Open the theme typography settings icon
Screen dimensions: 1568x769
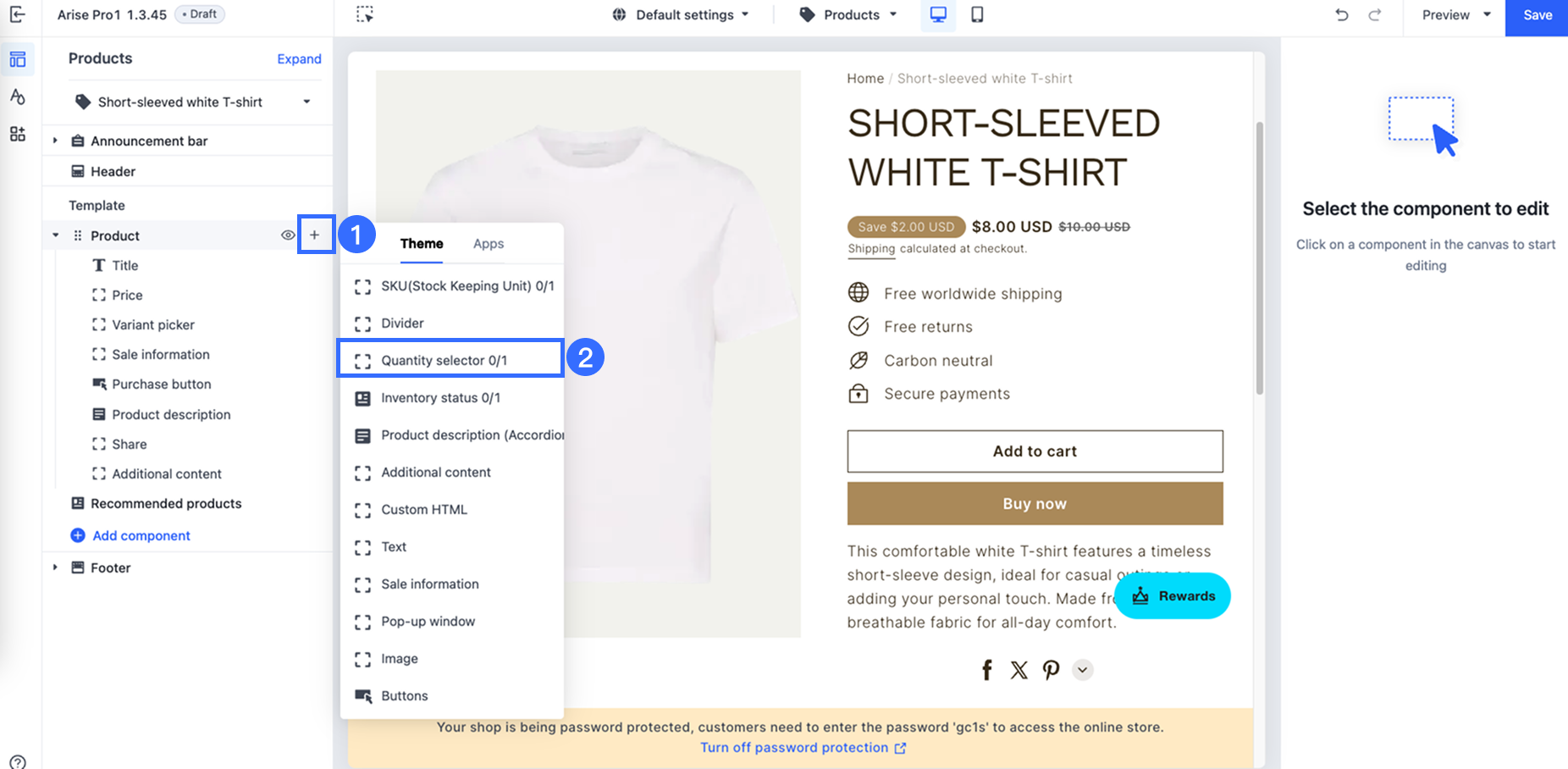coord(17,97)
